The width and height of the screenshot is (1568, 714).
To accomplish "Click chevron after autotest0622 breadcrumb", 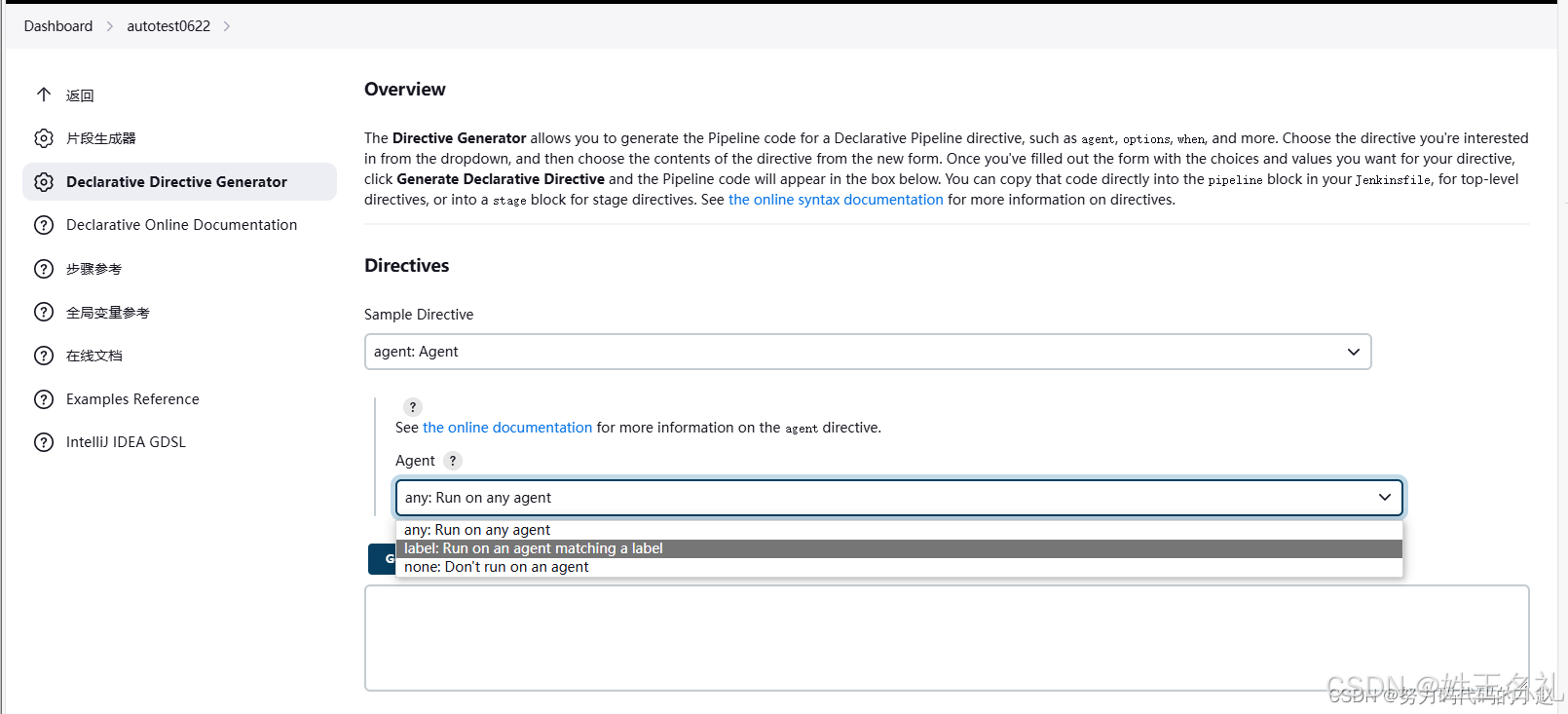I will (x=227, y=26).
